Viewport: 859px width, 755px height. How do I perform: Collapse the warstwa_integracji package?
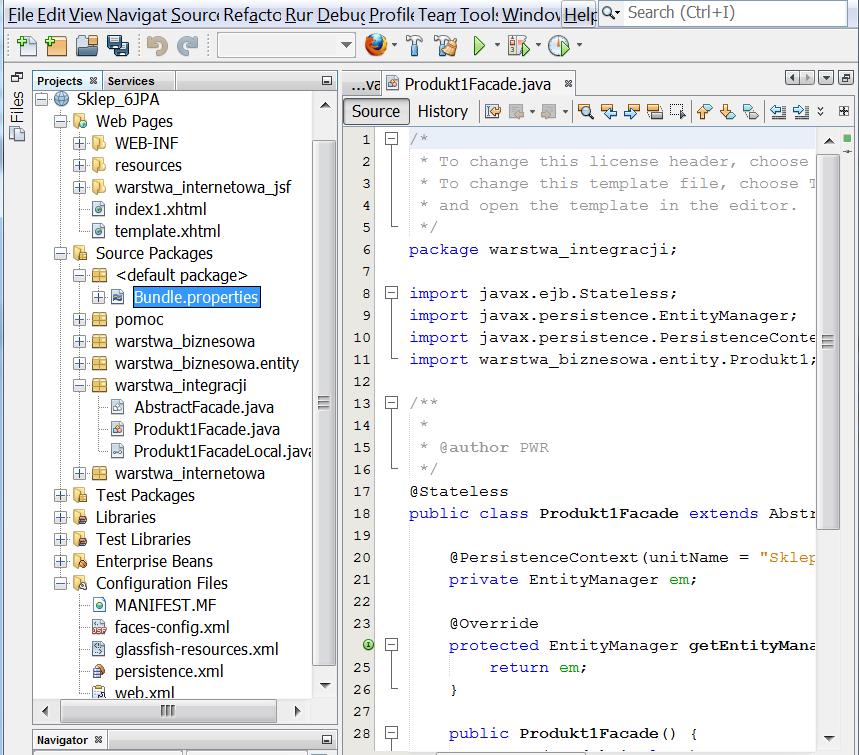(x=79, y=386)
